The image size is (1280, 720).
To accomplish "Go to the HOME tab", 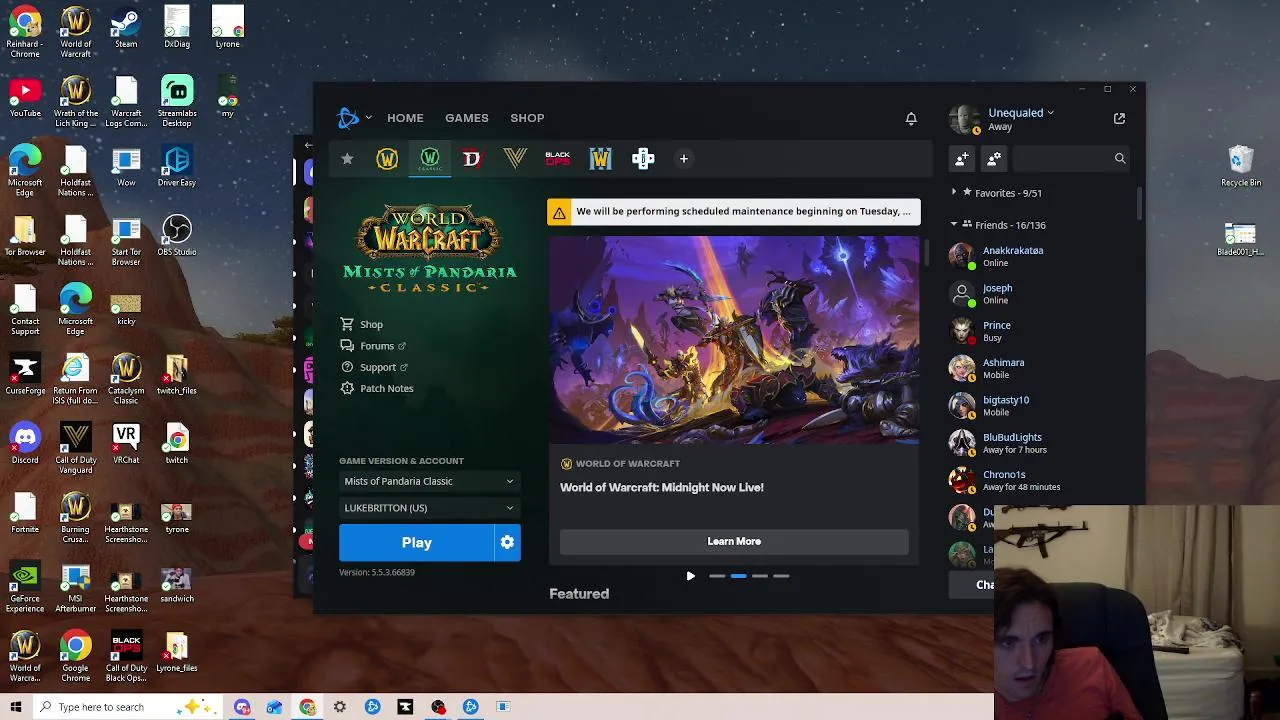I will point(405,118).
